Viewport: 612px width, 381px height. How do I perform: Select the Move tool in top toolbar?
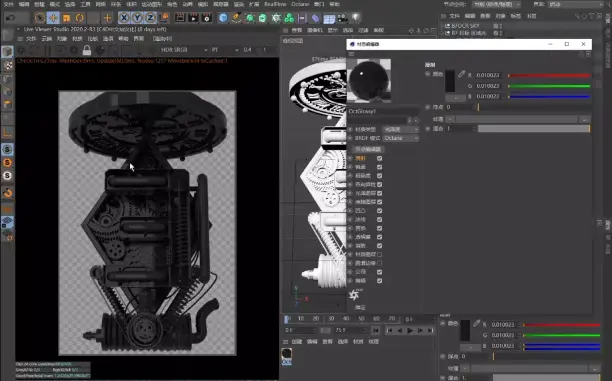(53, 18)
